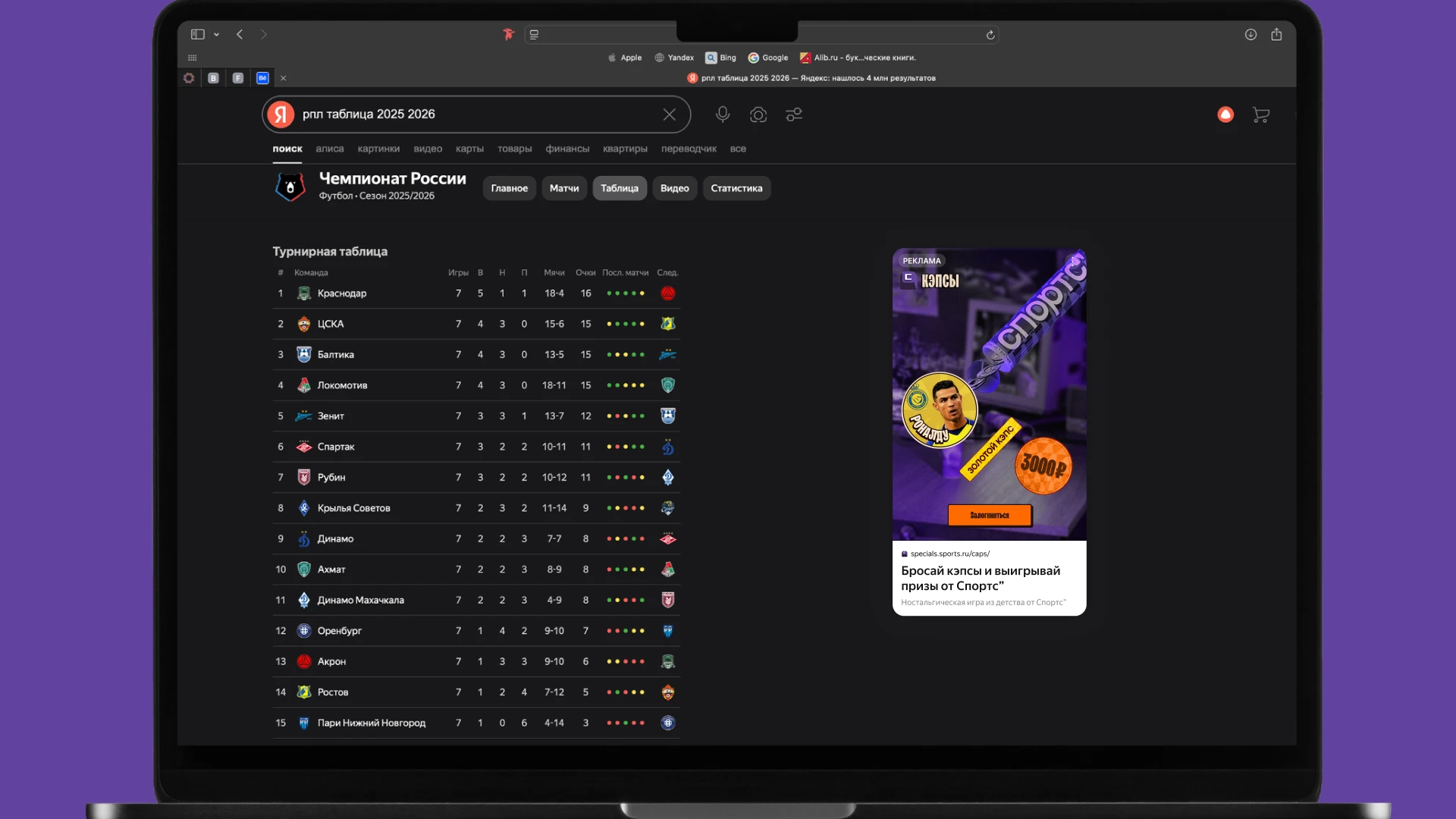This screenshot has height=819, width=1456.
Task: Click the orange ad button on banner
Action: pyautogui.click(x=989, y=515)
